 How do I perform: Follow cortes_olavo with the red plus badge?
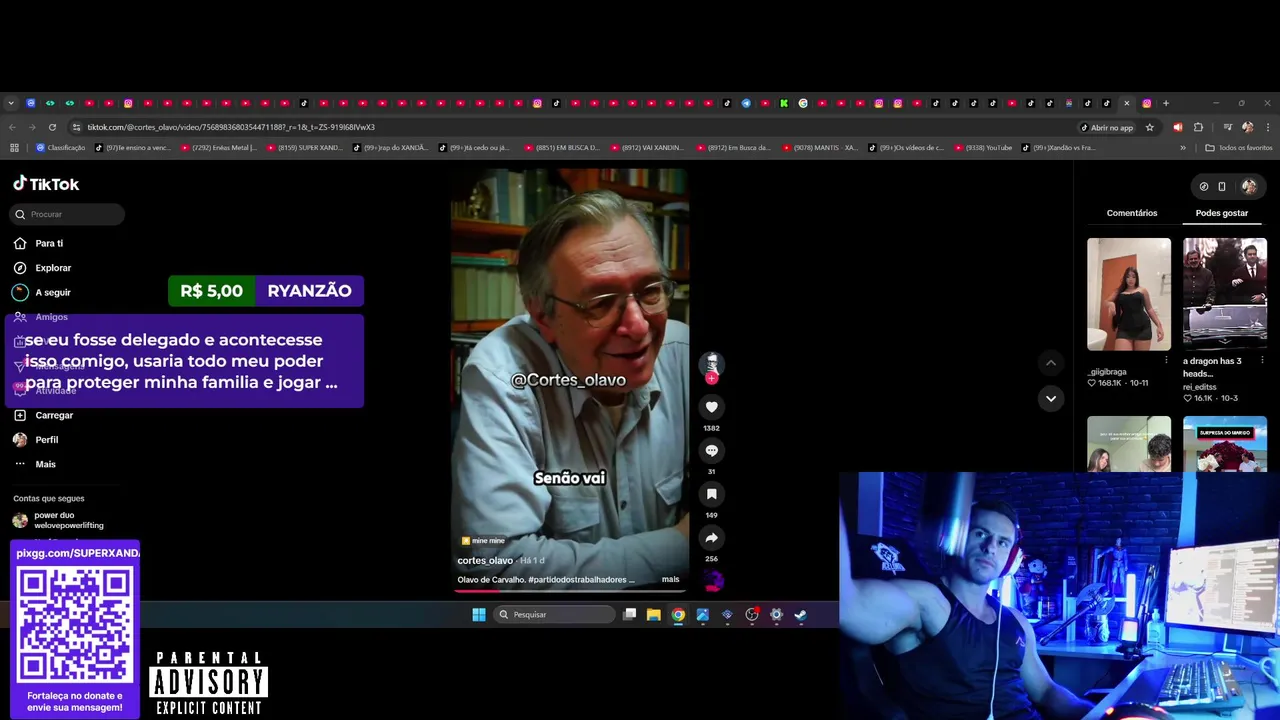tap(711, 378)
